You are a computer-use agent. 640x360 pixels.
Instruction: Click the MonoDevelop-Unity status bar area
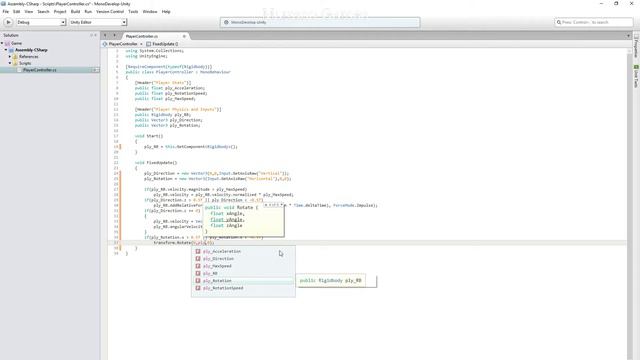point(320,22)
